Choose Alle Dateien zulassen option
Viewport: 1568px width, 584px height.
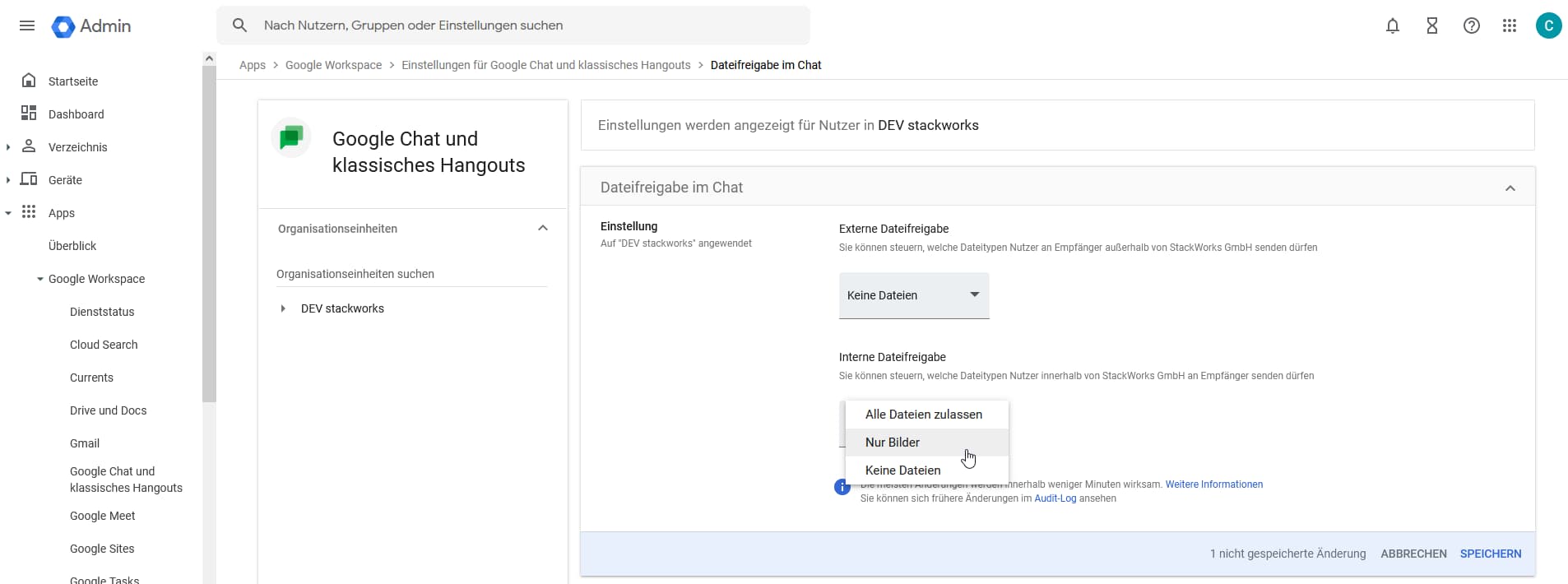coord(927,415)
